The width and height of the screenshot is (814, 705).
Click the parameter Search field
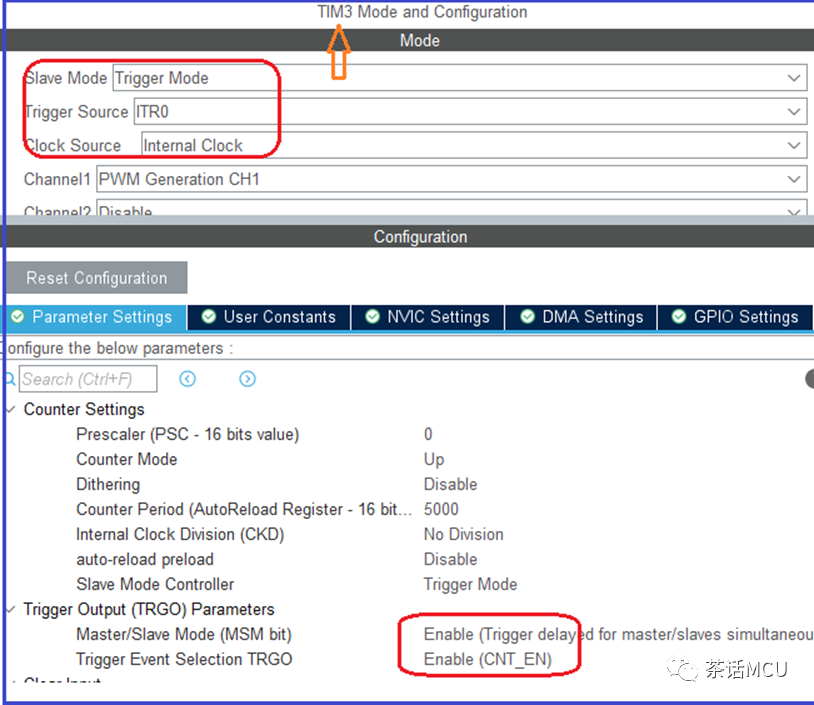(x=88, y=379)
